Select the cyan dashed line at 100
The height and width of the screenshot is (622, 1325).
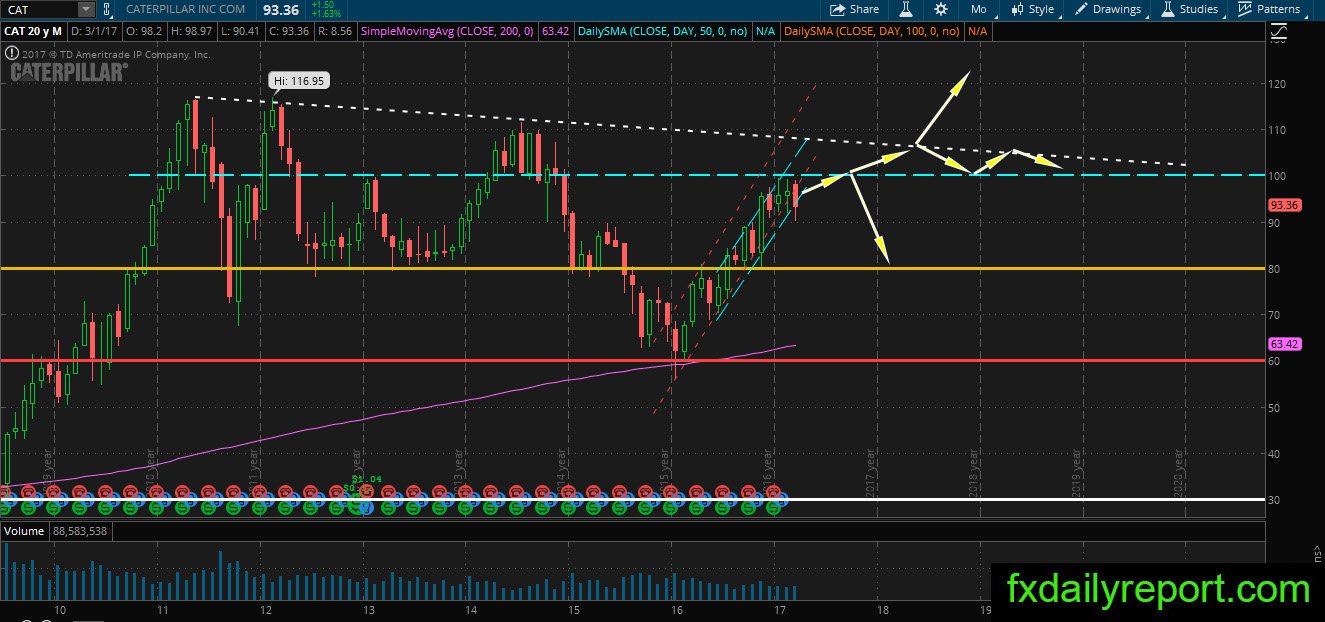pyautogui.click(x=696, y=175)
